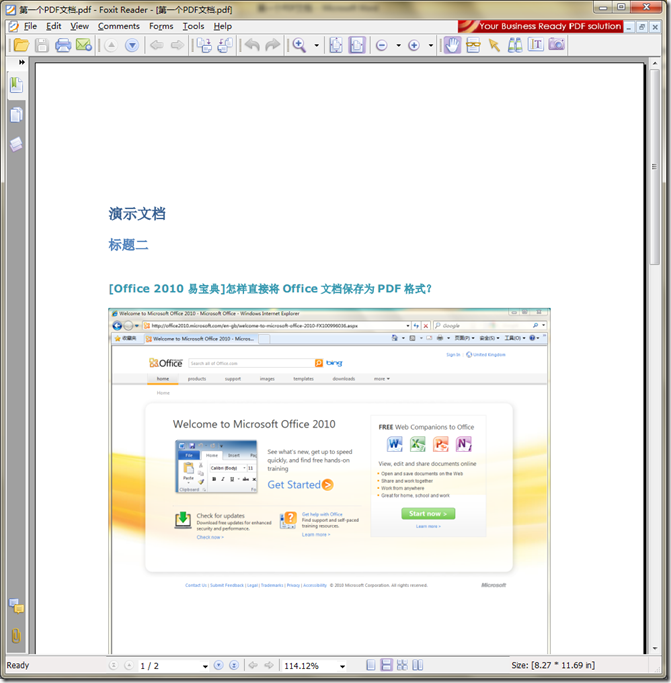Open the Tools menu
The image size is (671, 683).
click(193, 26)
